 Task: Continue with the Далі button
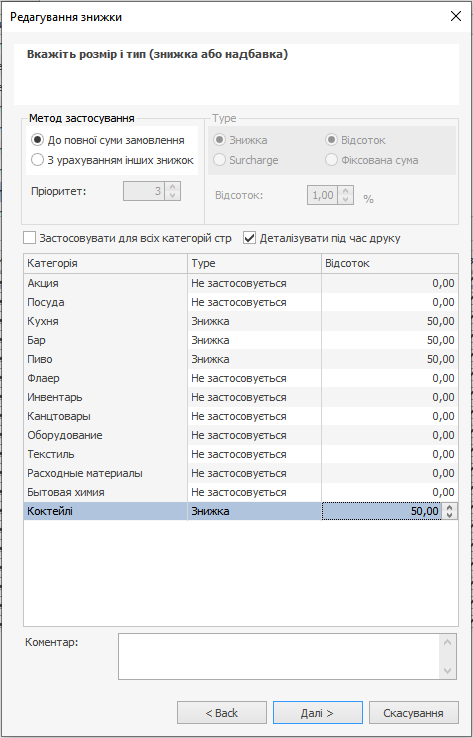coord(318,713)
